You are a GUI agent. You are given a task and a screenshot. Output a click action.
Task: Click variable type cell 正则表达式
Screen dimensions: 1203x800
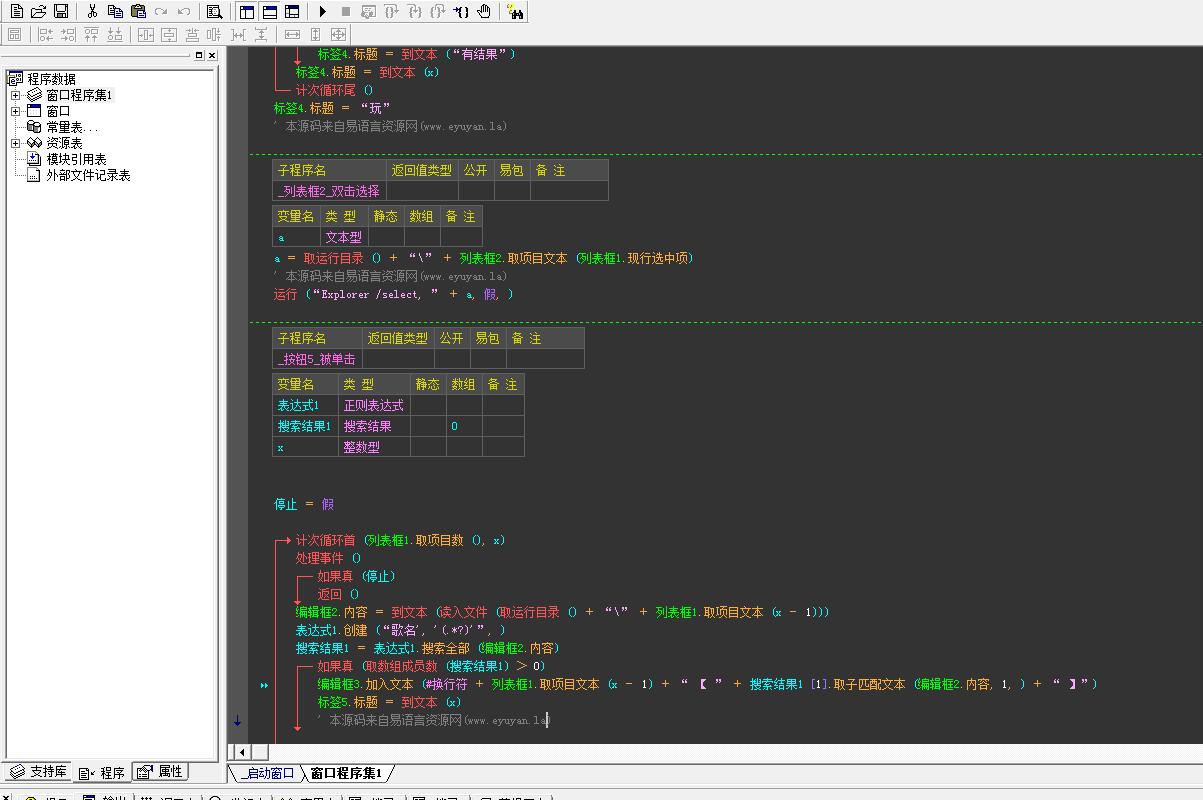(374, 405)
